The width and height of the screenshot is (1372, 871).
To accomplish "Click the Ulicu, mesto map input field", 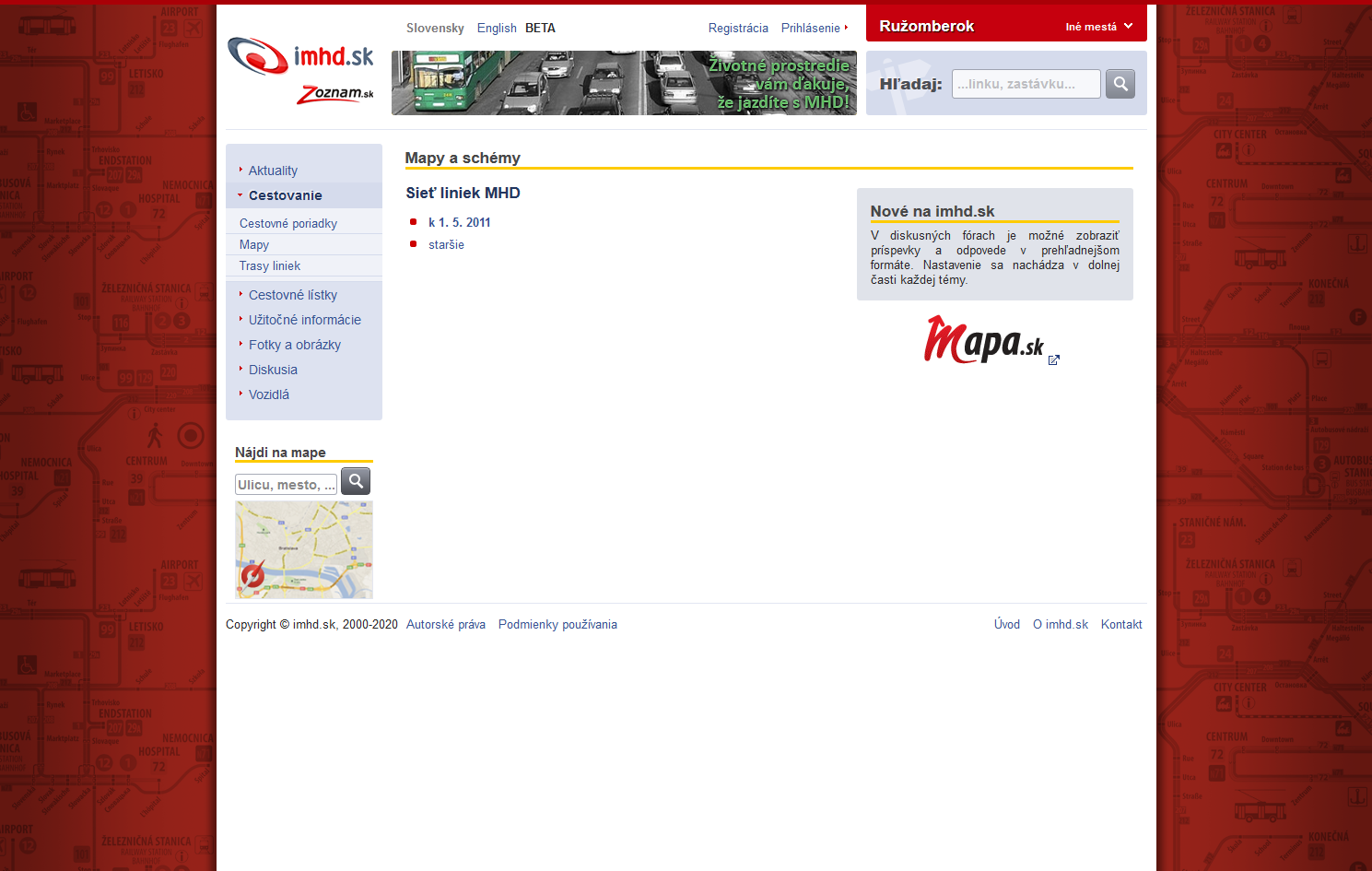I will pos(286,485).
